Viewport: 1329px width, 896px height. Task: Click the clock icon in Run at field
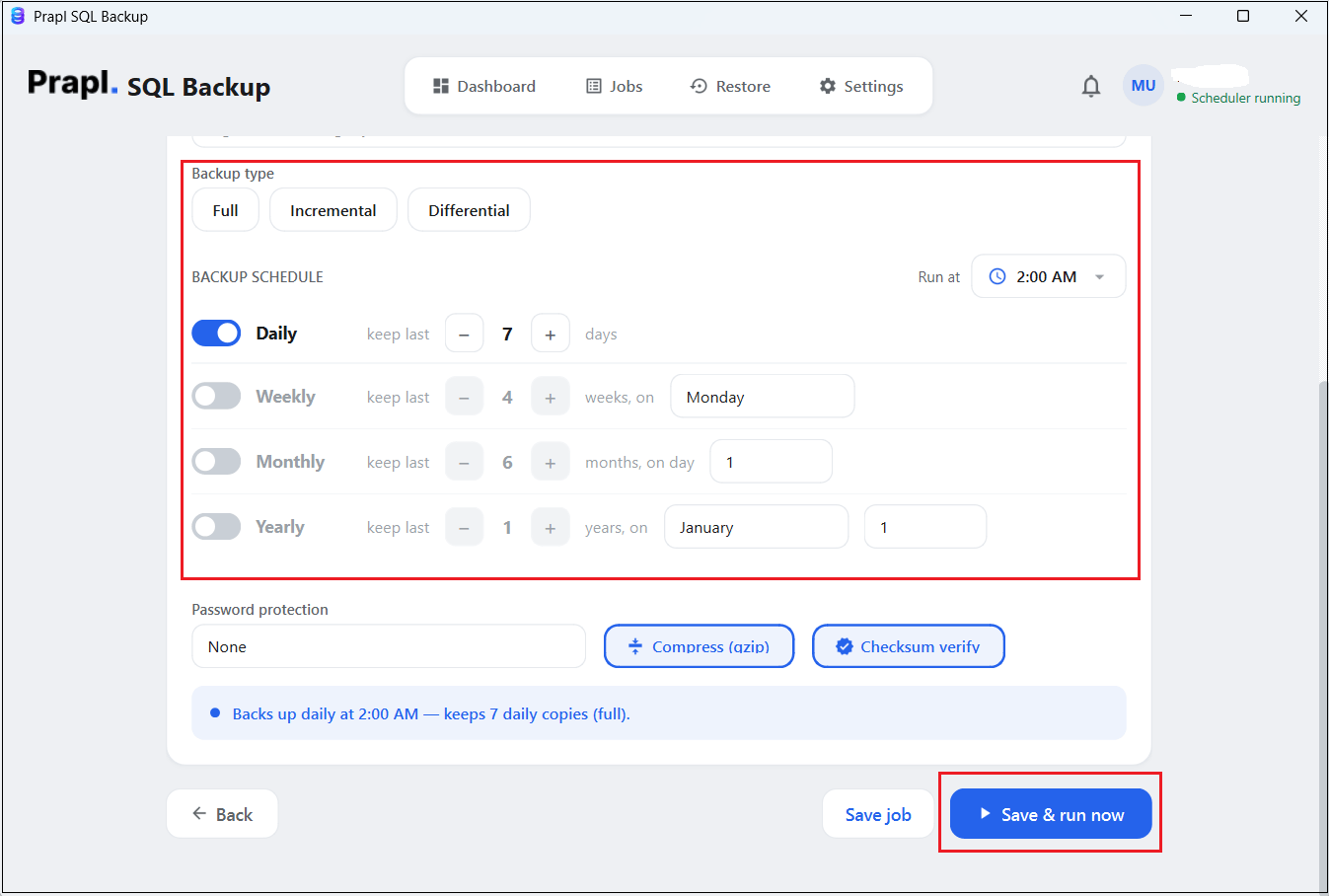click(x=997, y=276)
